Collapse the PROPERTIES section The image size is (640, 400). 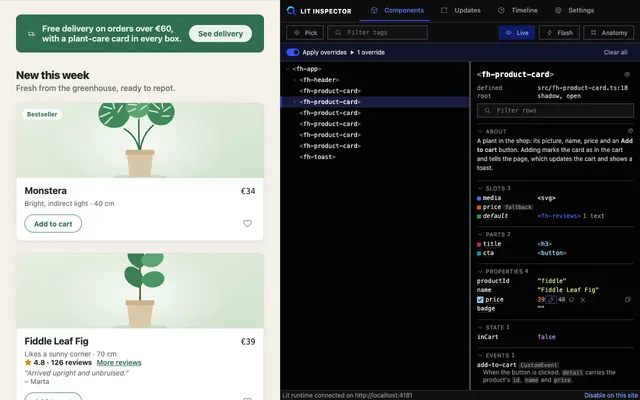tap(480, 271)
